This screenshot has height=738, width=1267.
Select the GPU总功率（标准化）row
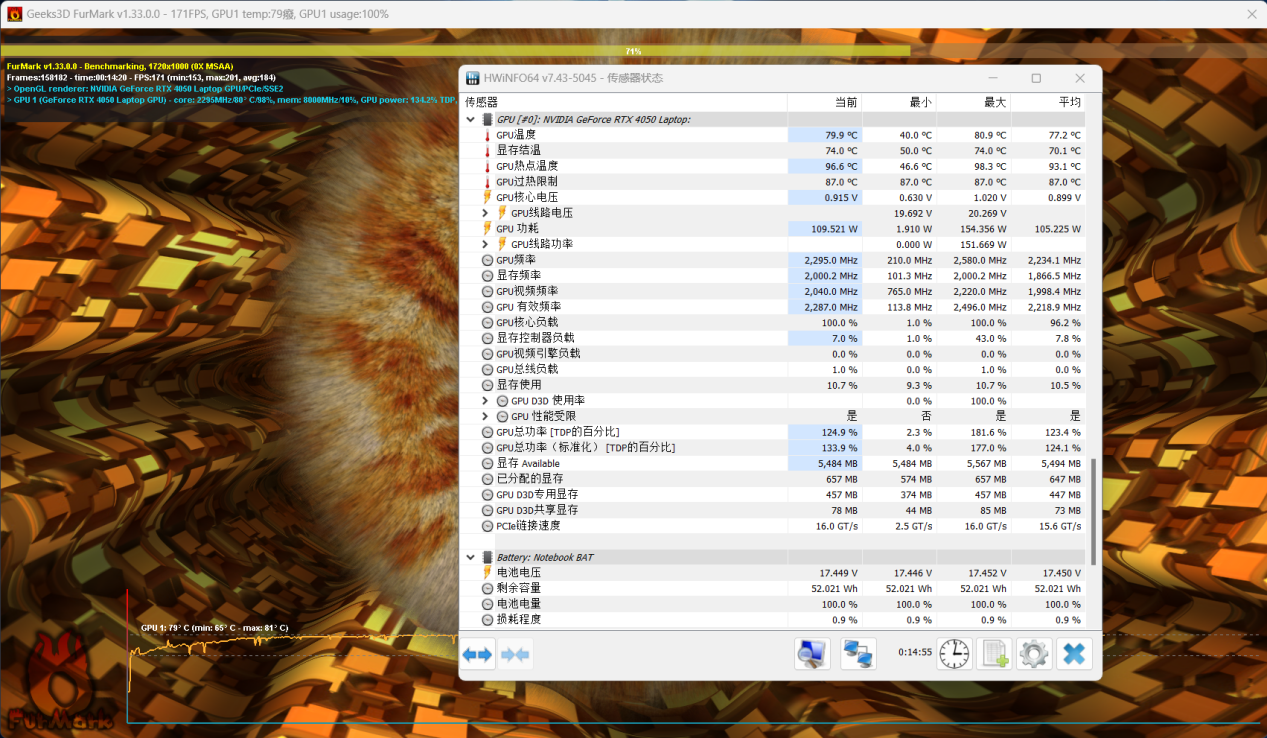773,448
